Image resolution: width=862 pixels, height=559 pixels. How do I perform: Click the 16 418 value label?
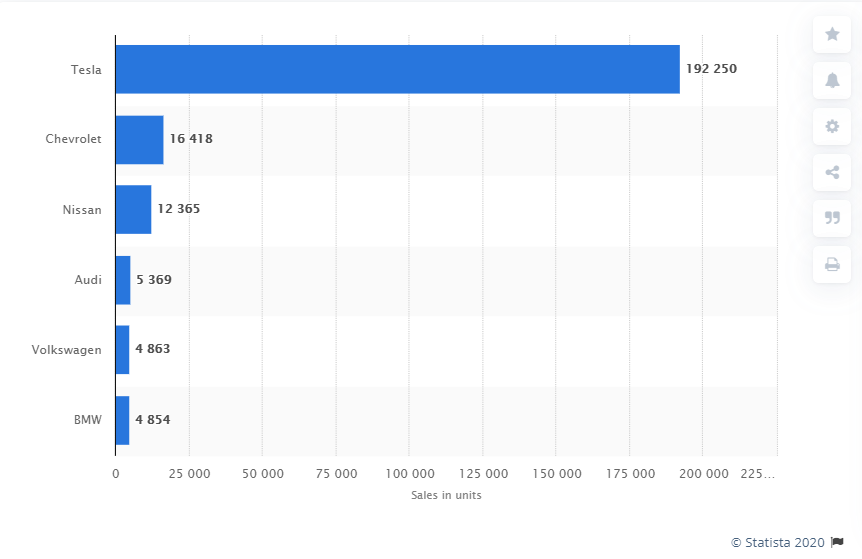[191, 139]
